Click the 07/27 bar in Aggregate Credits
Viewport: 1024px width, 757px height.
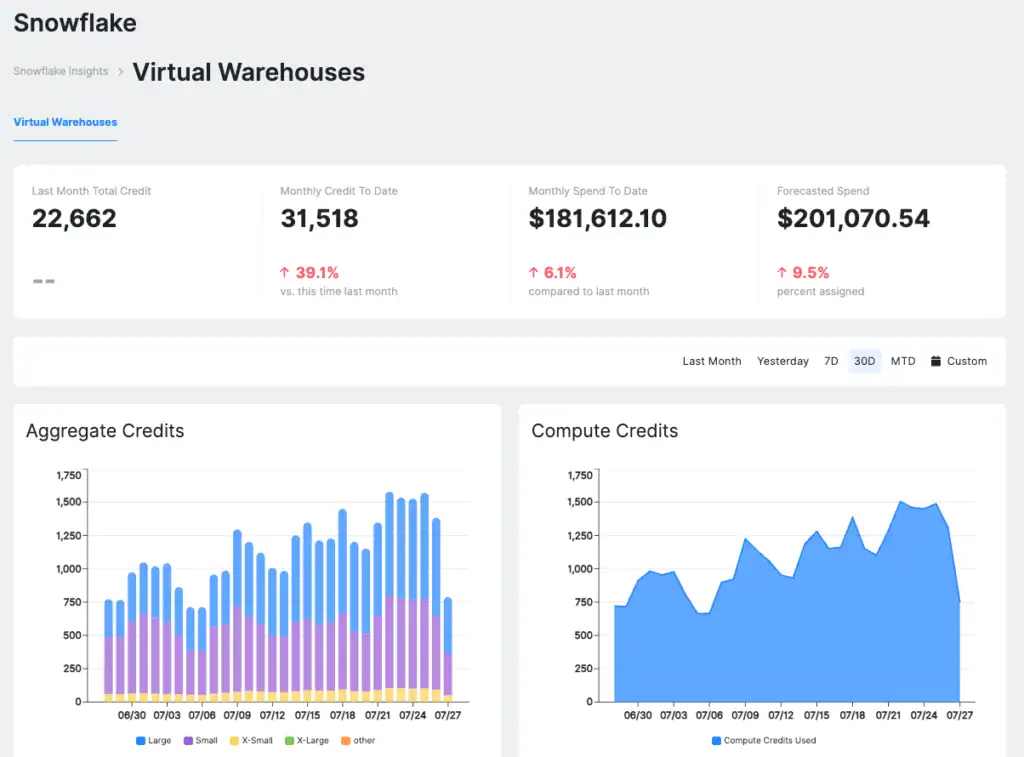click(x=448, y=650)
